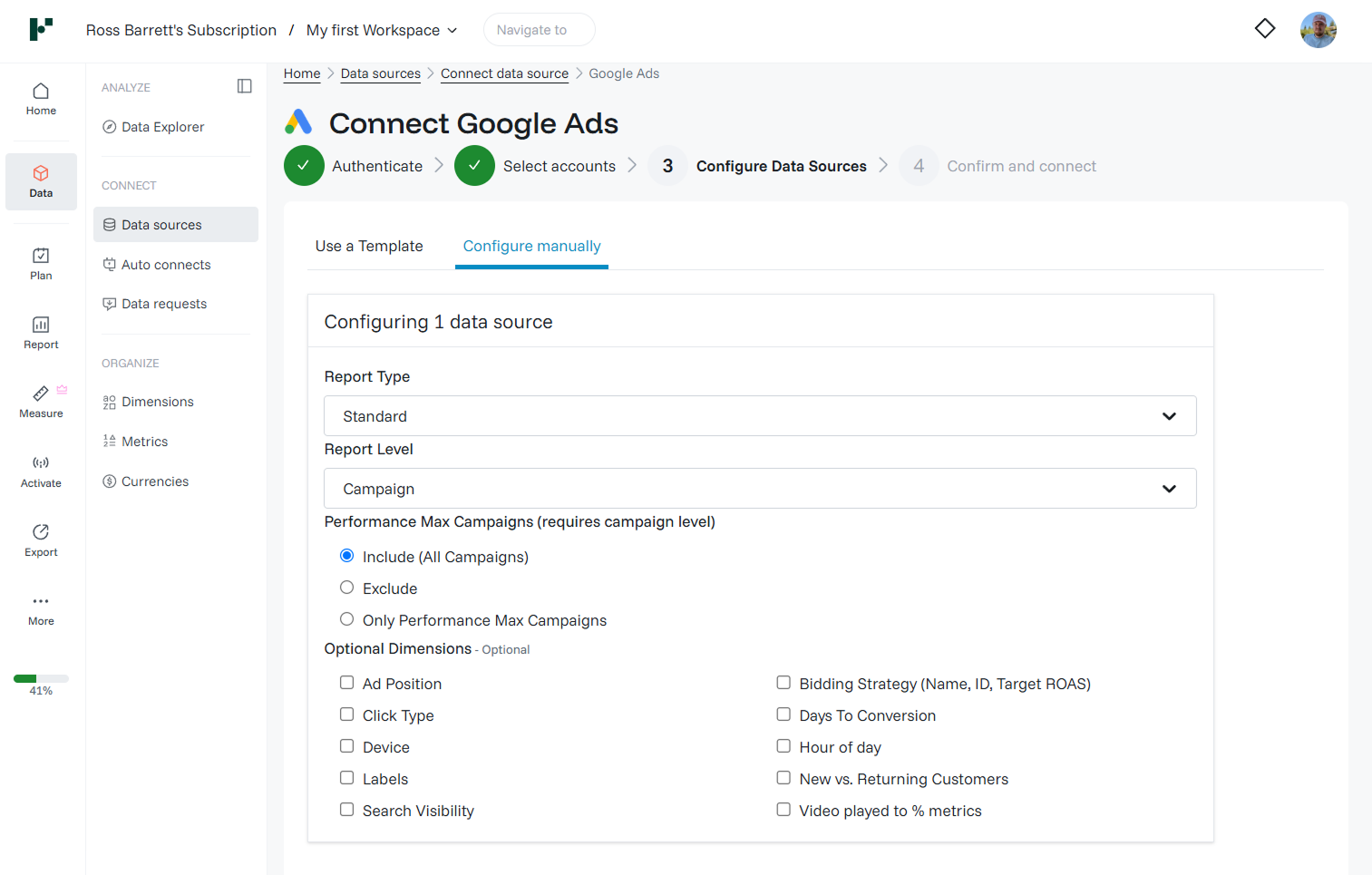Click the Configure Data Sources step label
Image resolution: width=1372 pixels, height=875 pixels.
point(782,166)
